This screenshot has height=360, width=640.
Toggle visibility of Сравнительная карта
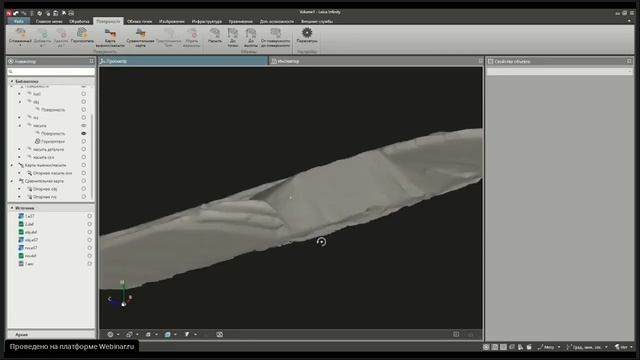[x=84, y=181]
